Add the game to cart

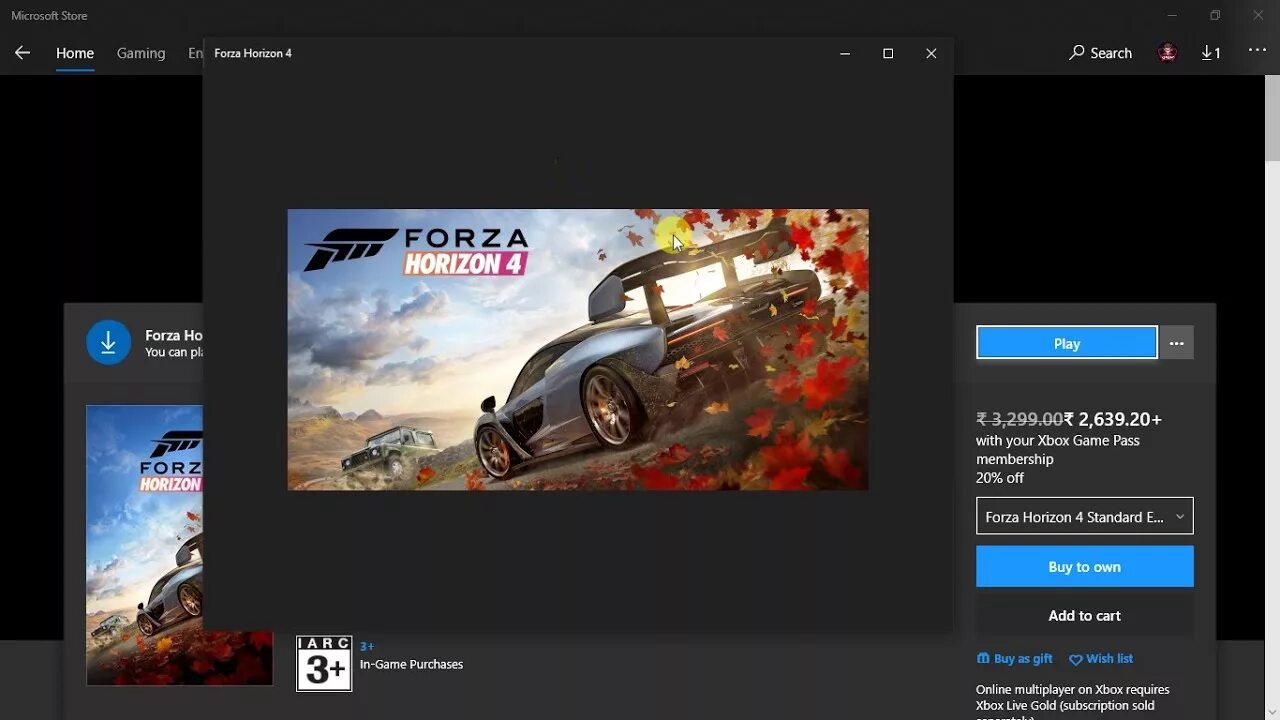pos(1085,616)
